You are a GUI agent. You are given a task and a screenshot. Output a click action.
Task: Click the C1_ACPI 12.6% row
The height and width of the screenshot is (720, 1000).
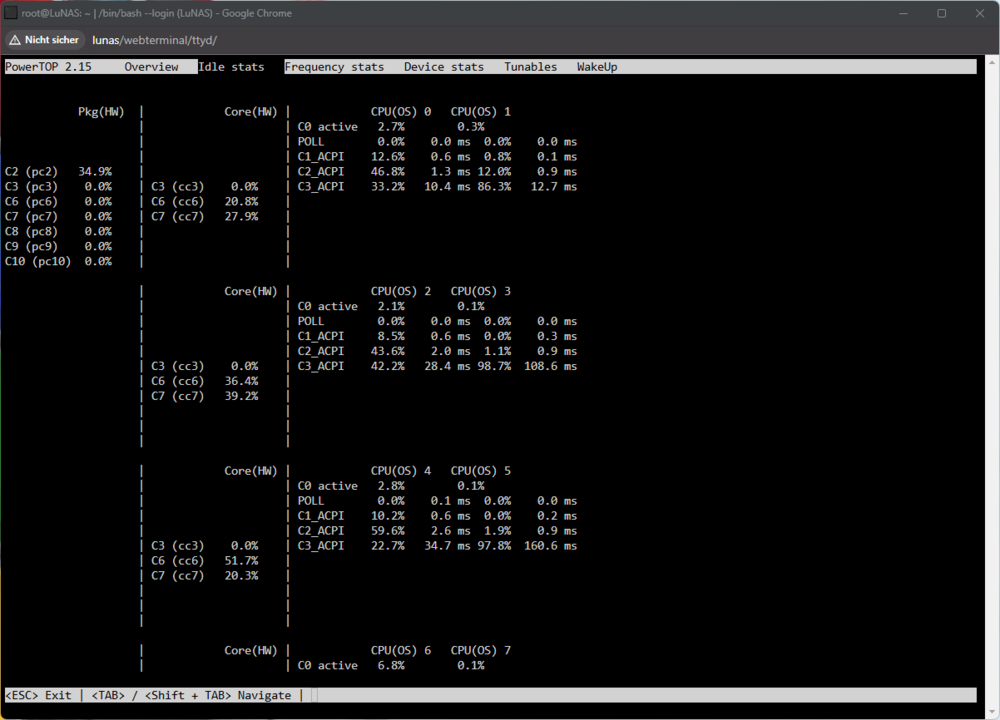(437, 157)
